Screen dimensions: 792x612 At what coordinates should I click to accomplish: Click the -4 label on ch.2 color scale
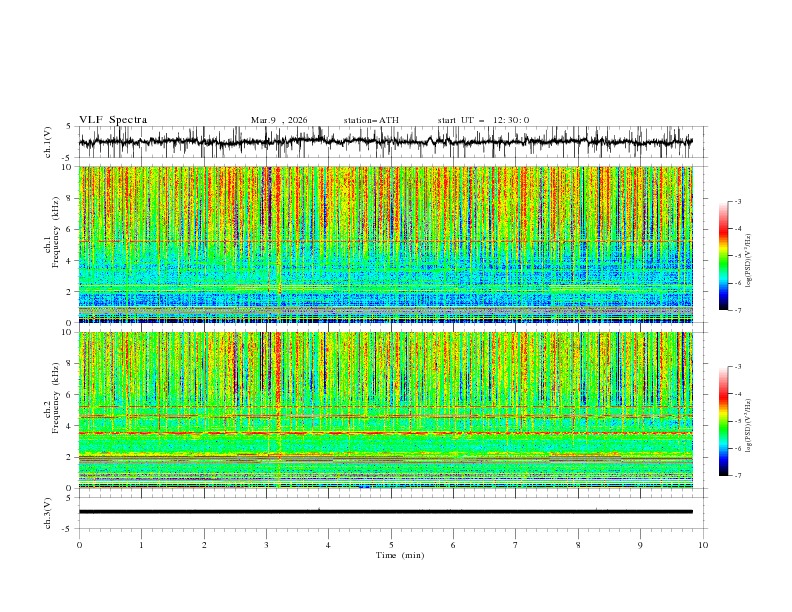click(738, 394)
